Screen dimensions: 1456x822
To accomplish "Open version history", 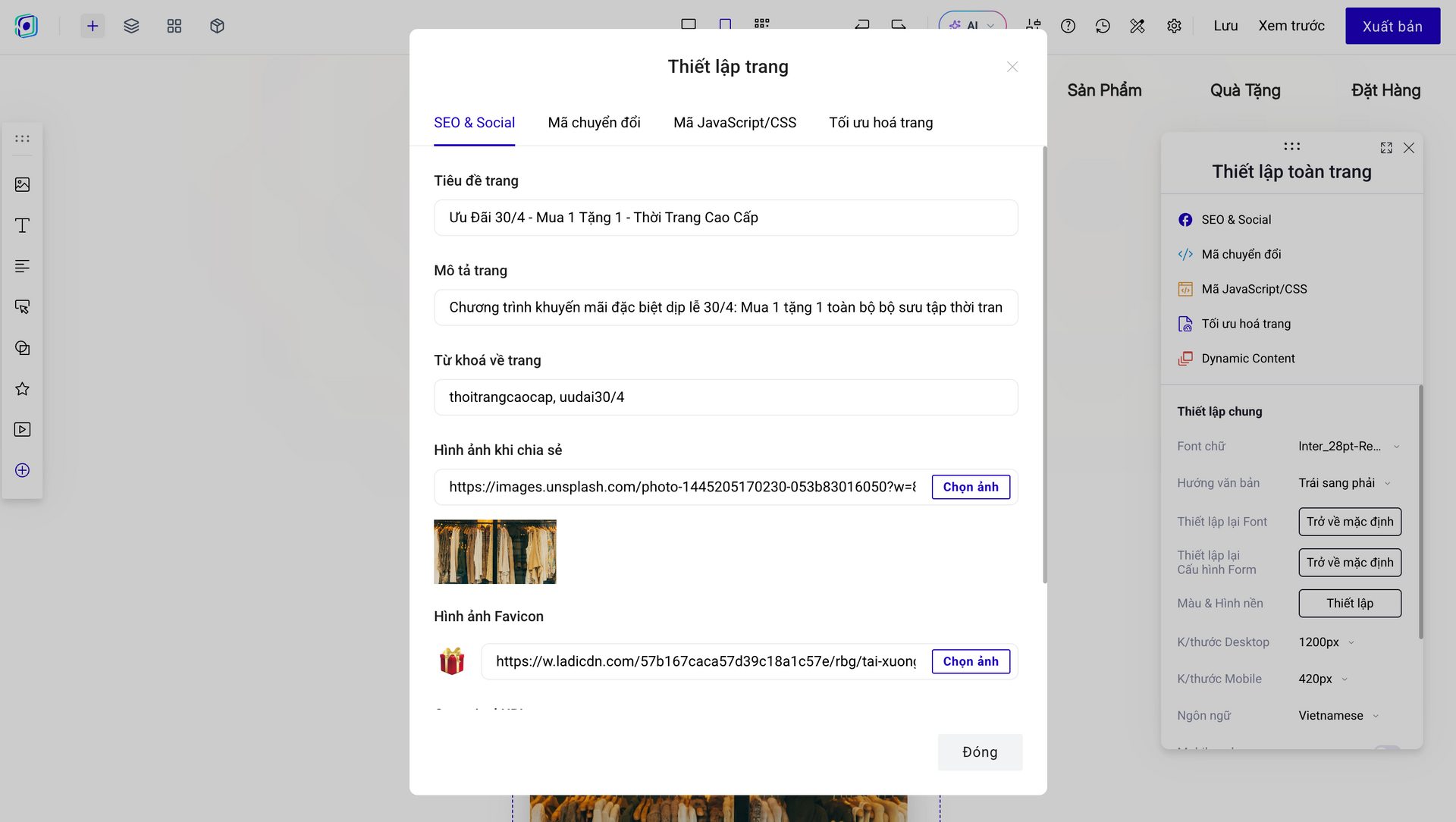I will tap(1103, 26).
